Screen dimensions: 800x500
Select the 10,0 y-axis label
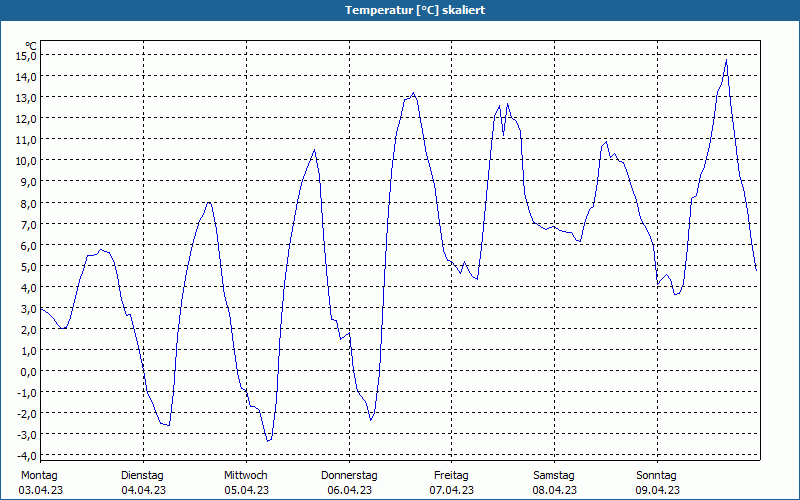[27, 161]
